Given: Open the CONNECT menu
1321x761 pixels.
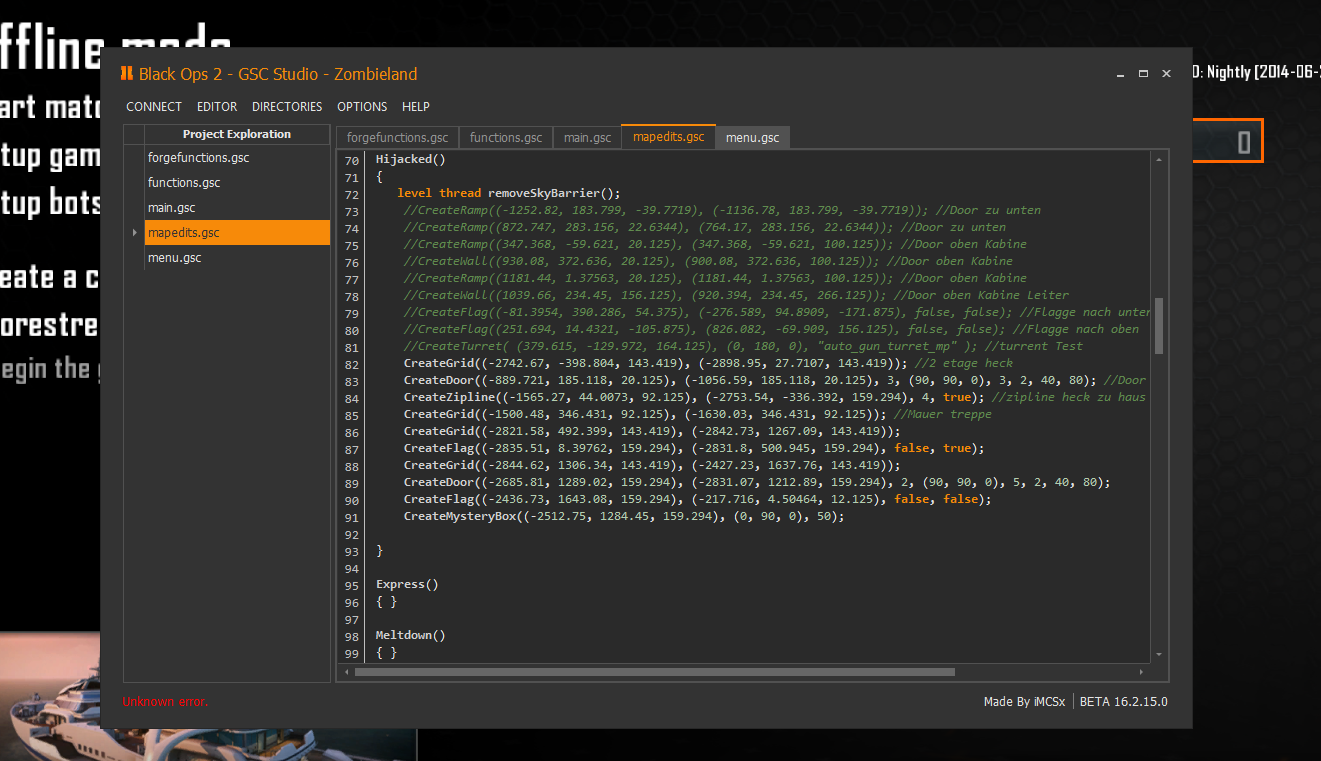Looking at the screenshot, I should (x=154, y=107).
